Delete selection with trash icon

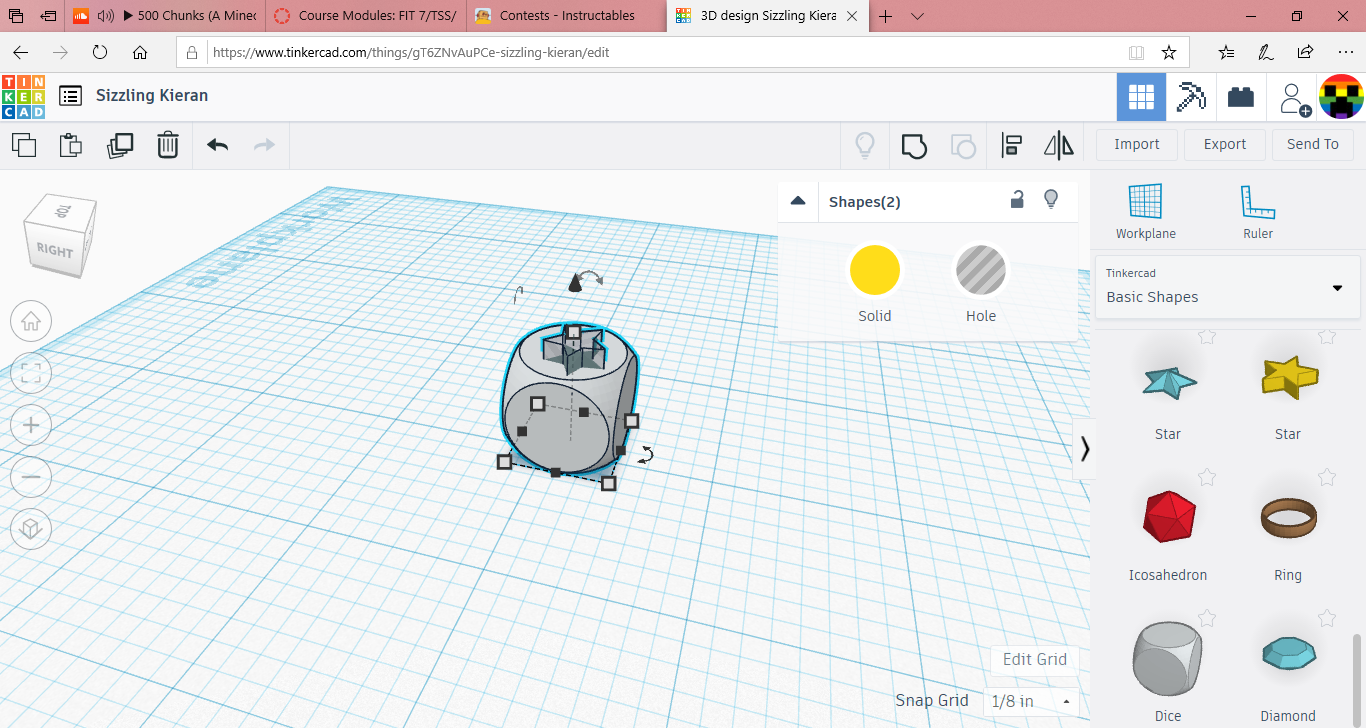(x=168, y=145)
